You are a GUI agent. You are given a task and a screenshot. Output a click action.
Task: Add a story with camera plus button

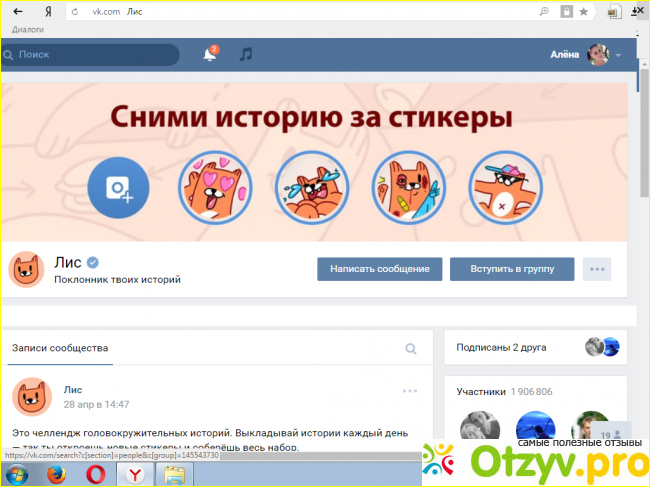point(118,187)
